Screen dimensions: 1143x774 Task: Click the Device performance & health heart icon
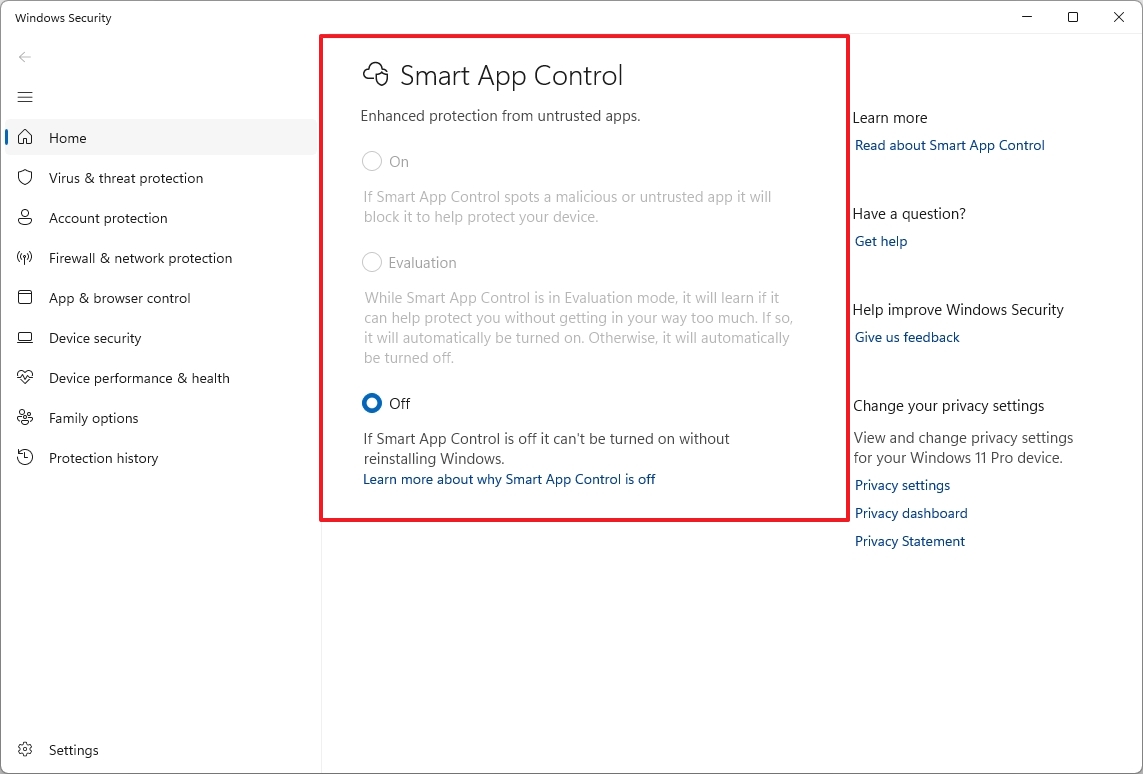coord(25,378)
